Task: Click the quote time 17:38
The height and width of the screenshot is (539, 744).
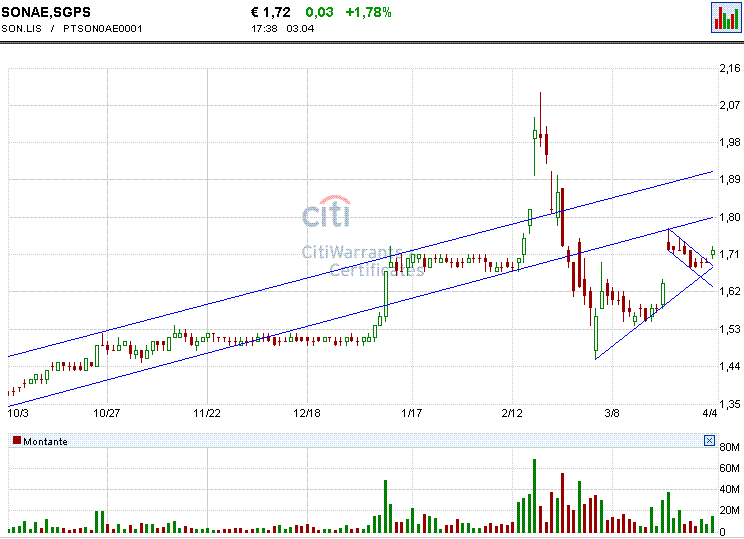Action: (x=264, y=28)
